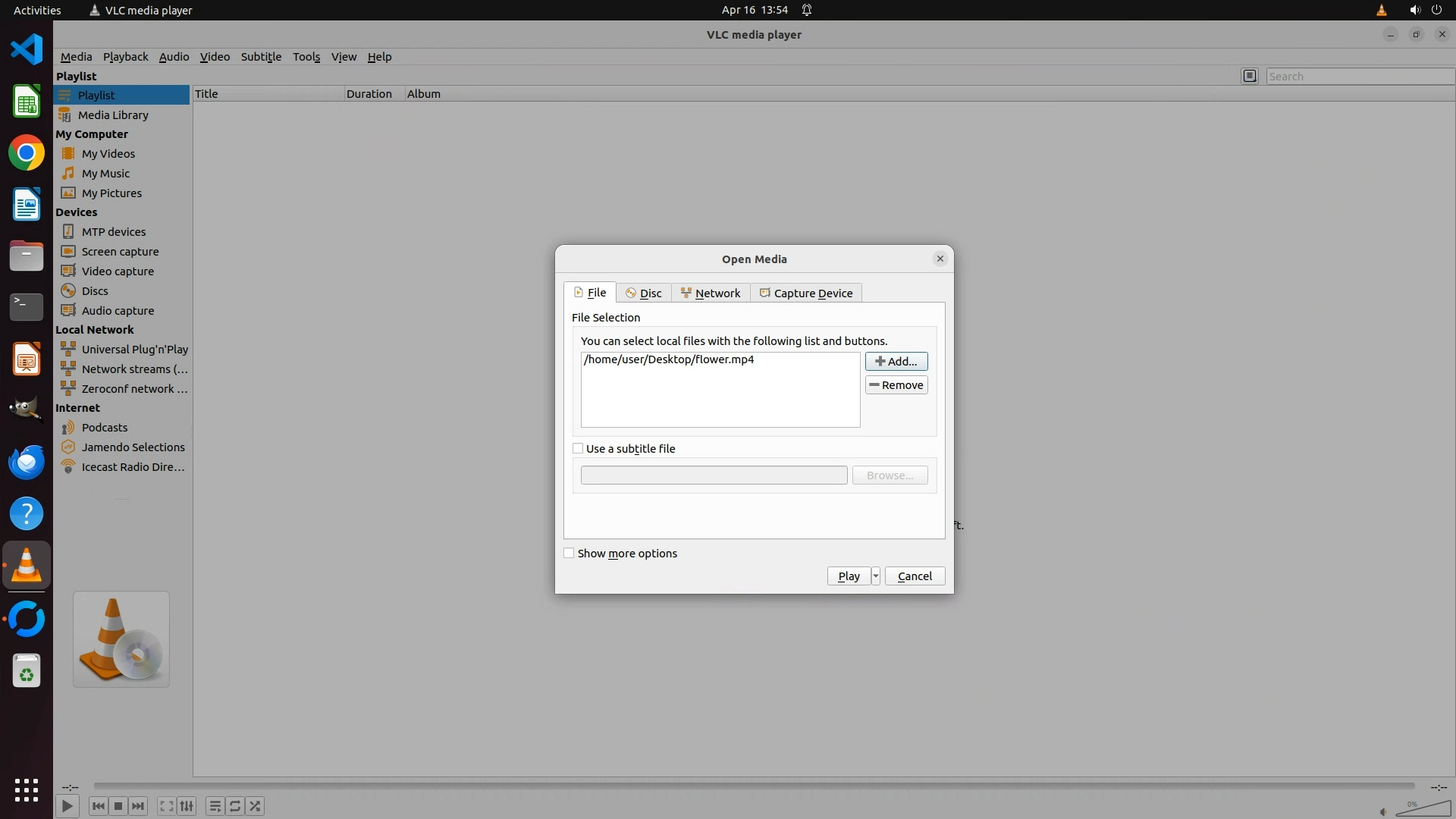Expand the Play button dropdown arrow

pyautogui.click(x=875, y=576)
